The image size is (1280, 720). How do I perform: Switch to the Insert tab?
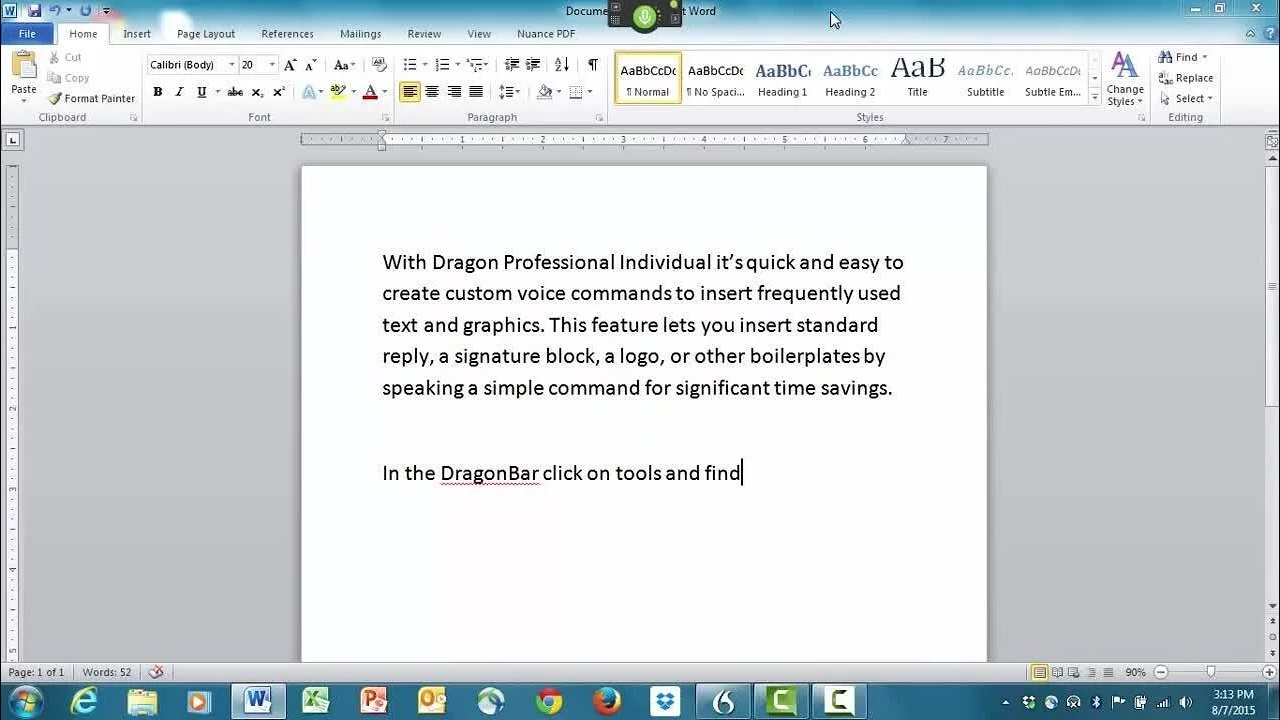(x=137, y=34)
